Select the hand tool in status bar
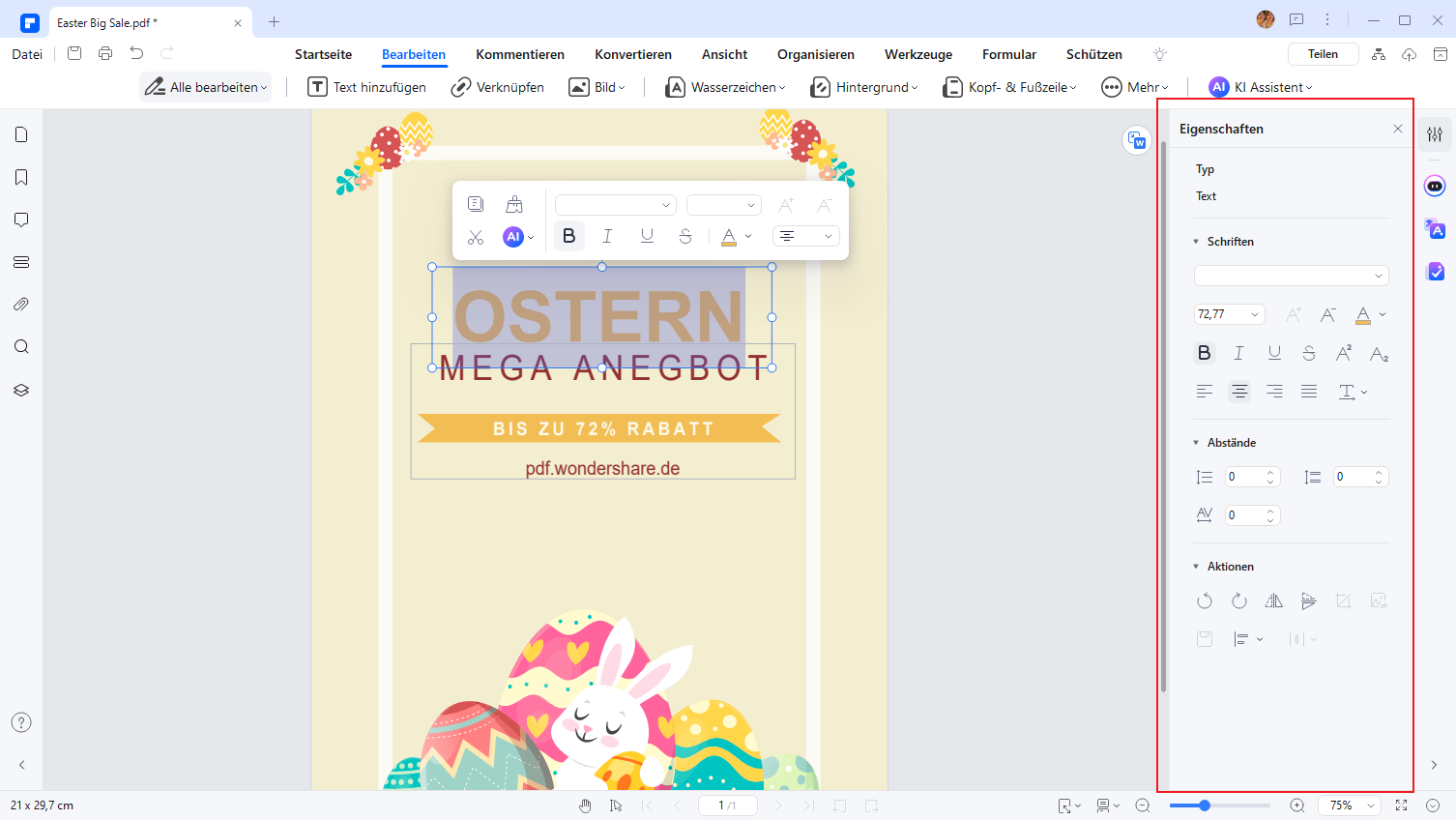The width and height of the screenshot is (1456, 820). pyautogui.click(x=585, y=805)
